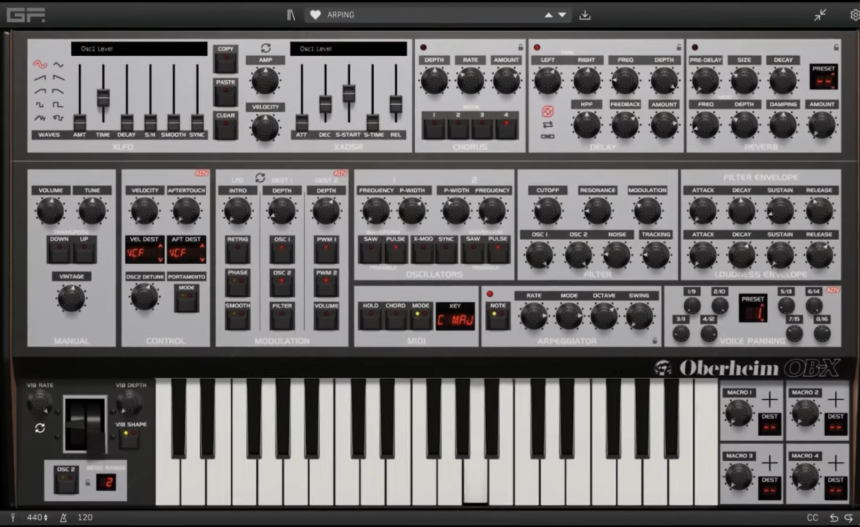
Task: Shrink the interface with the collapse arrows icon
Action: click(820, 15)
